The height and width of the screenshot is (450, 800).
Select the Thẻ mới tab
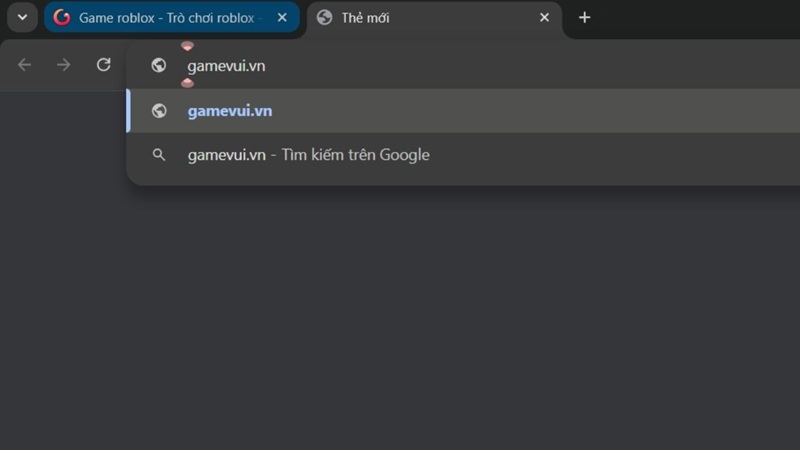tap(434, 18)
